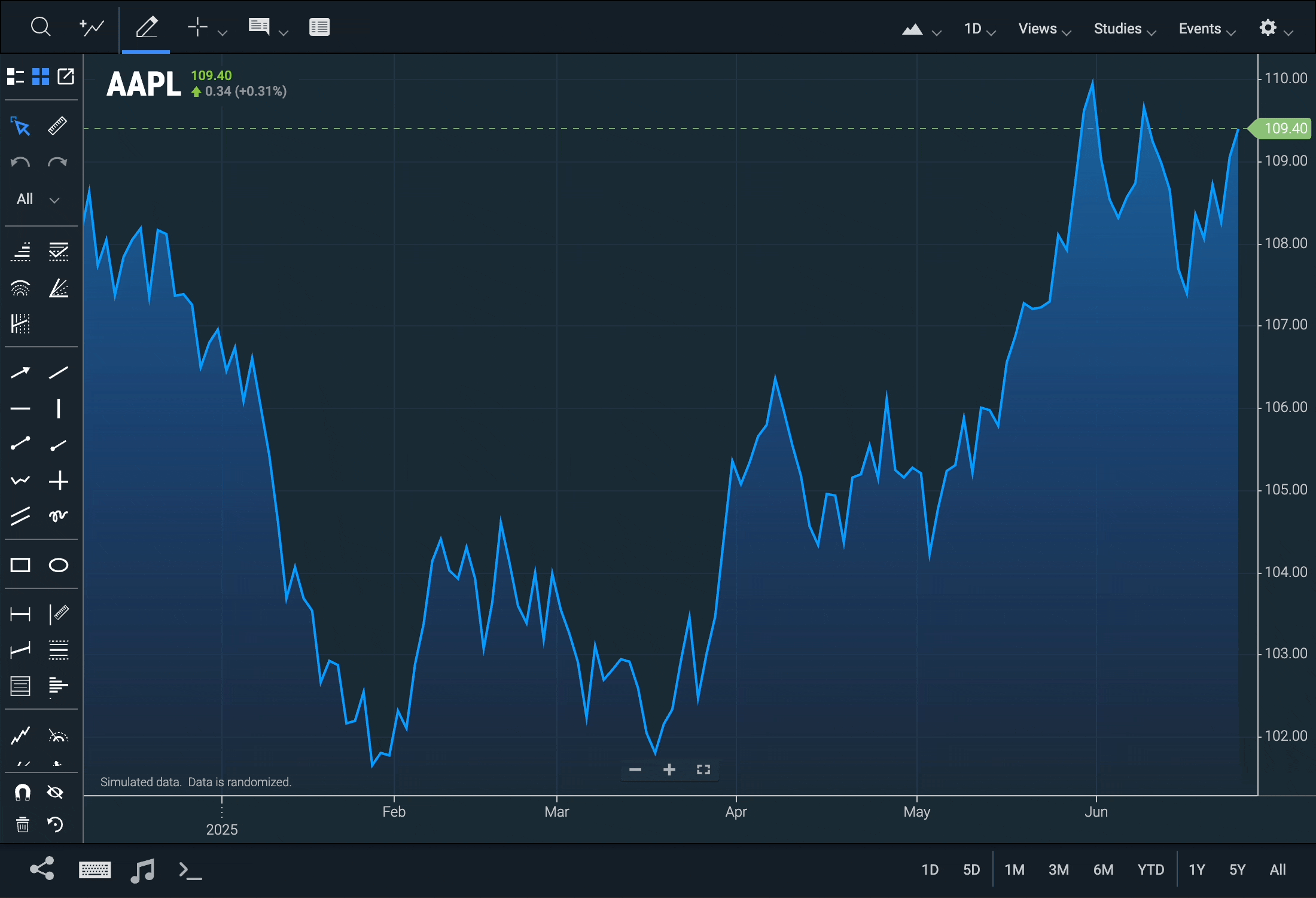Zoom in the chart with plus
1316x898 pixels.
coord(669,769)
